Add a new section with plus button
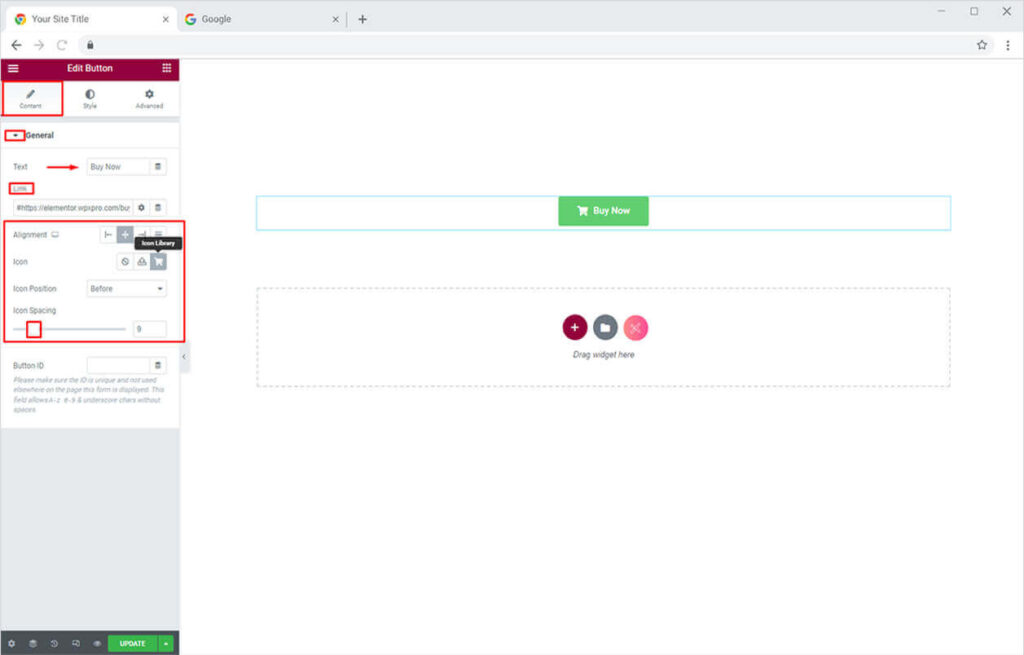 point(574,328)
